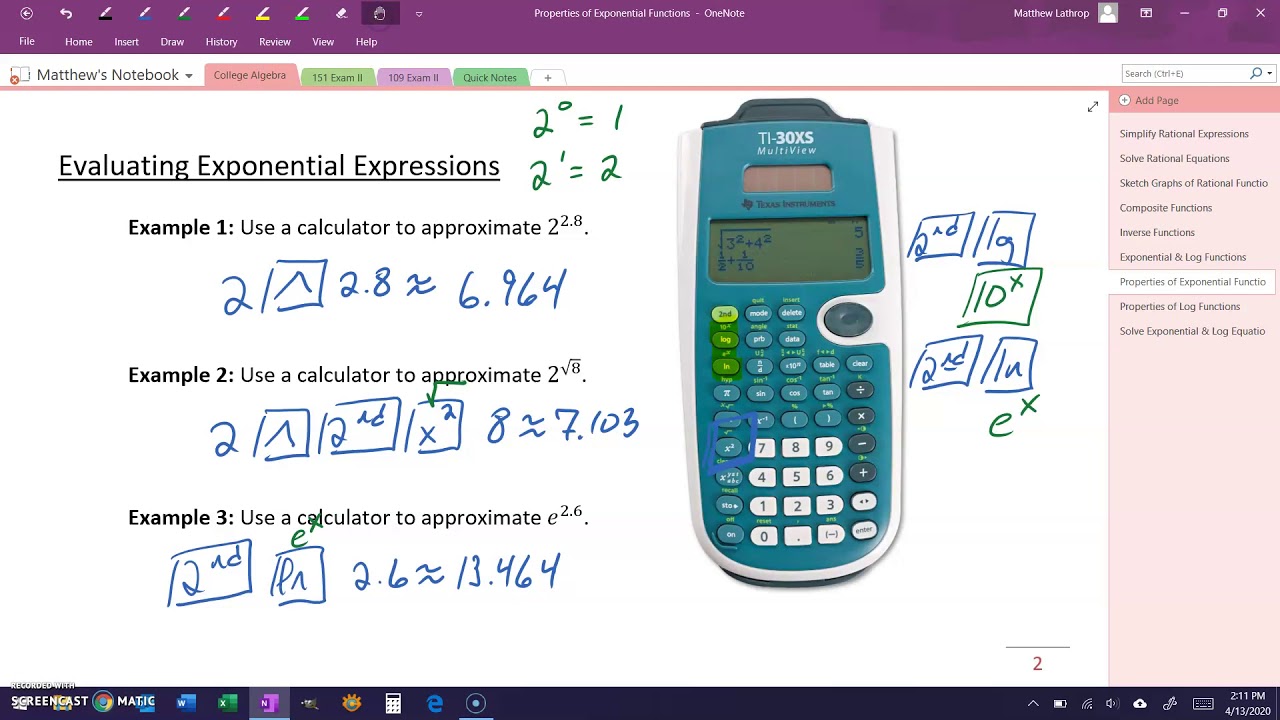This screenshot has width=1280, height=720.
Task: Create a new section with the plus tab
Action: point(547,77)
